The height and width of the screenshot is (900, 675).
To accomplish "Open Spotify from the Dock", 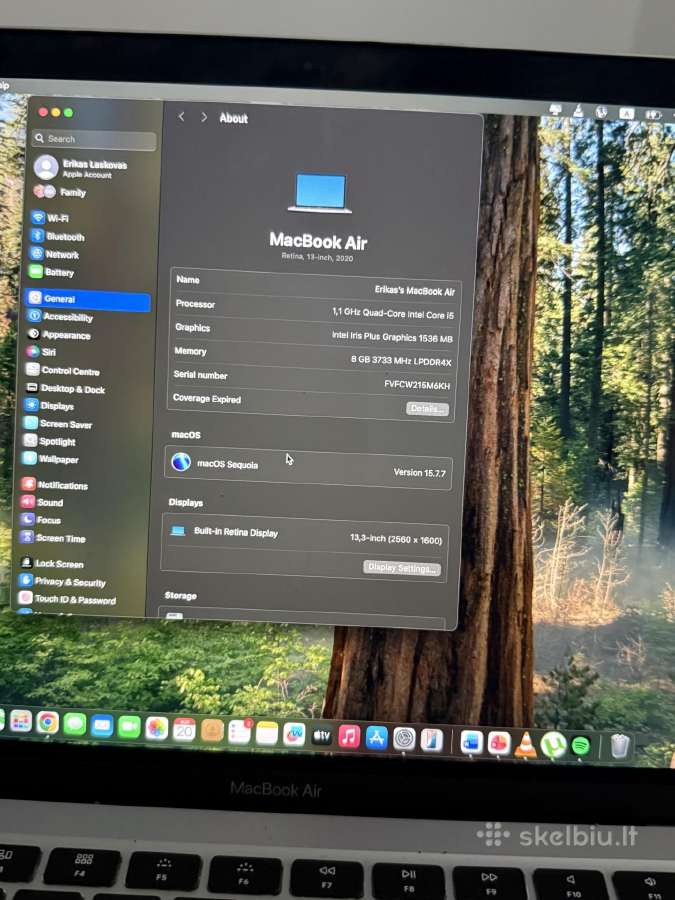I will pos(581,746).
